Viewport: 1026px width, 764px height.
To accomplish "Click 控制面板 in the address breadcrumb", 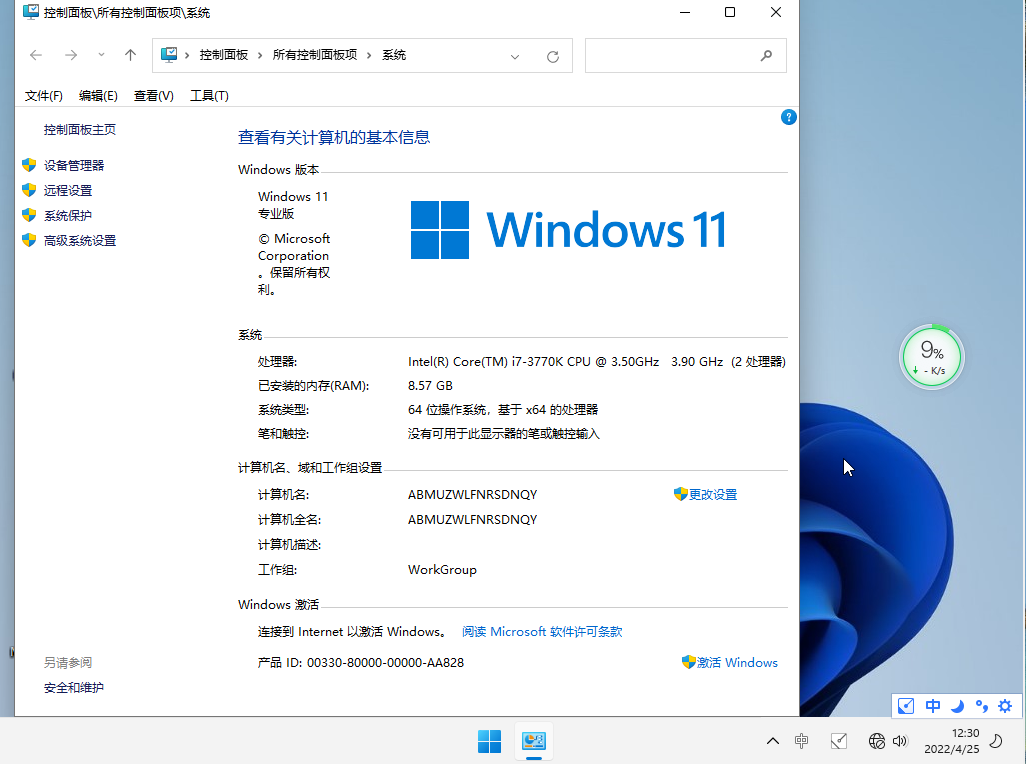I will click(224, 55).
